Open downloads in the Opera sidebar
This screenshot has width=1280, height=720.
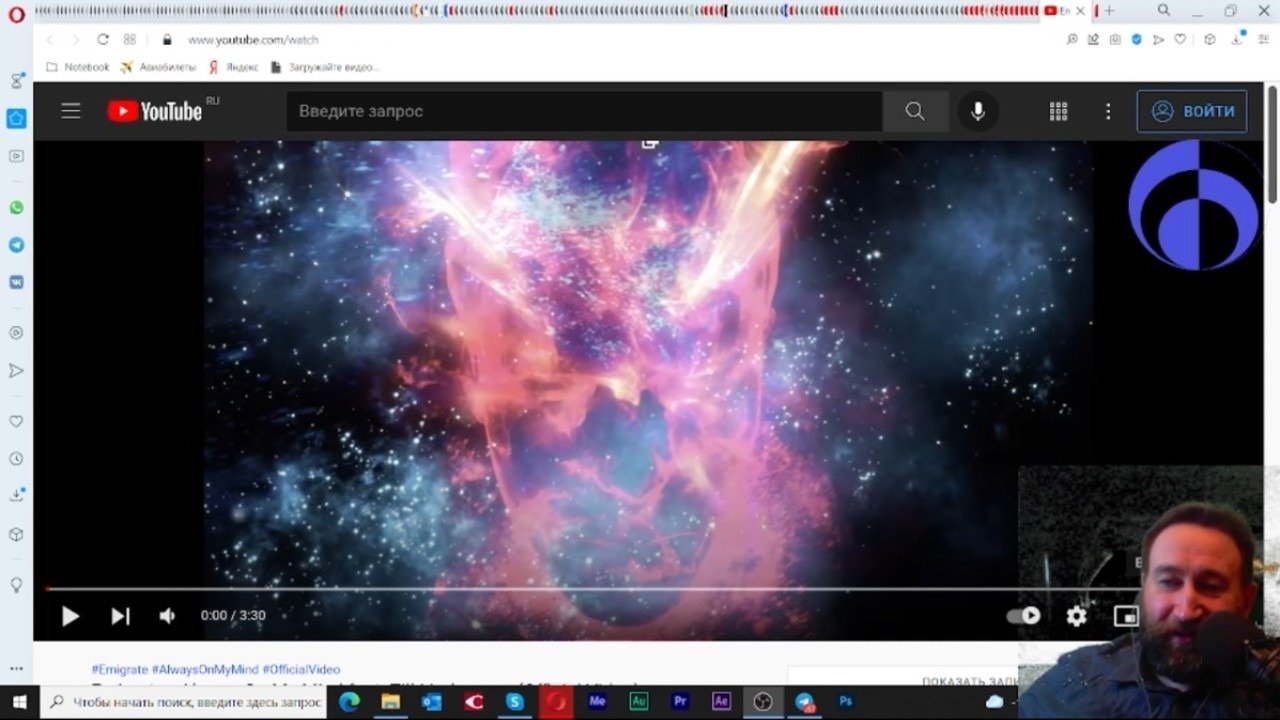(x=16, y=495)
